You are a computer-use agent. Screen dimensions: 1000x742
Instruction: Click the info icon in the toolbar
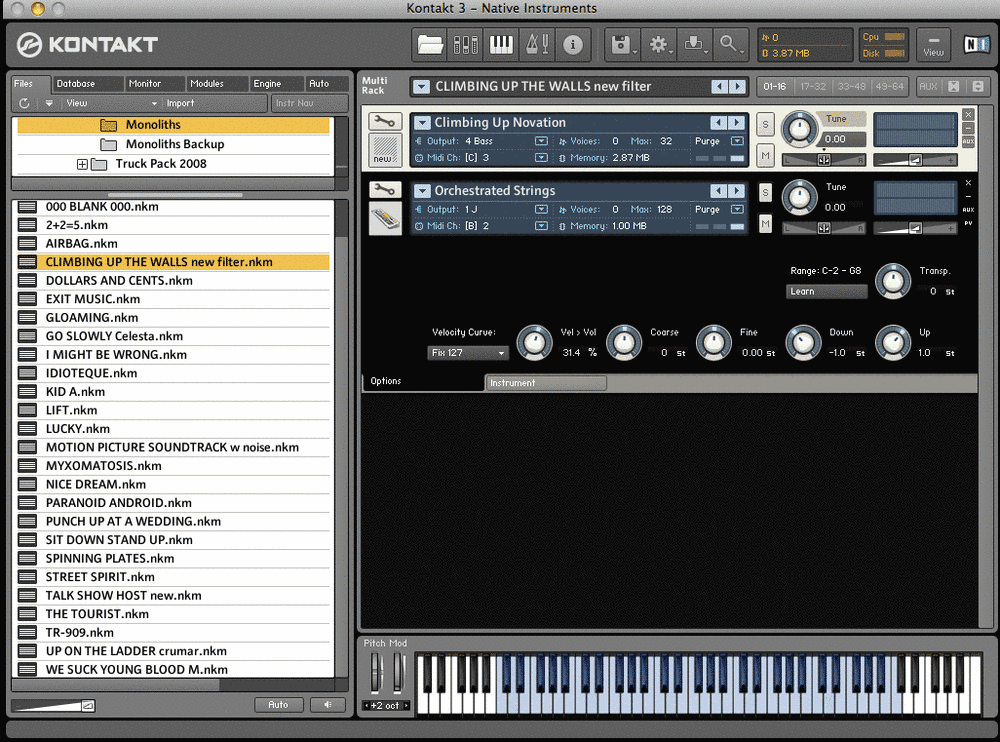(x=573, y=45)
